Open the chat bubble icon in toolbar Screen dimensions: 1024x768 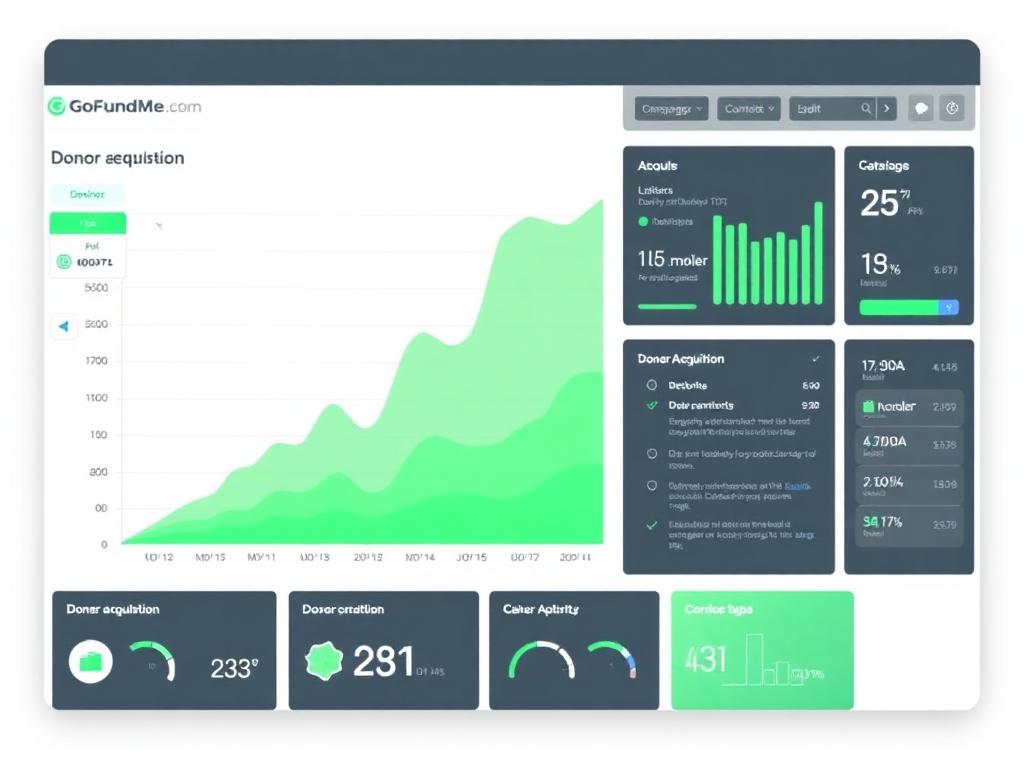click(921, 108)
